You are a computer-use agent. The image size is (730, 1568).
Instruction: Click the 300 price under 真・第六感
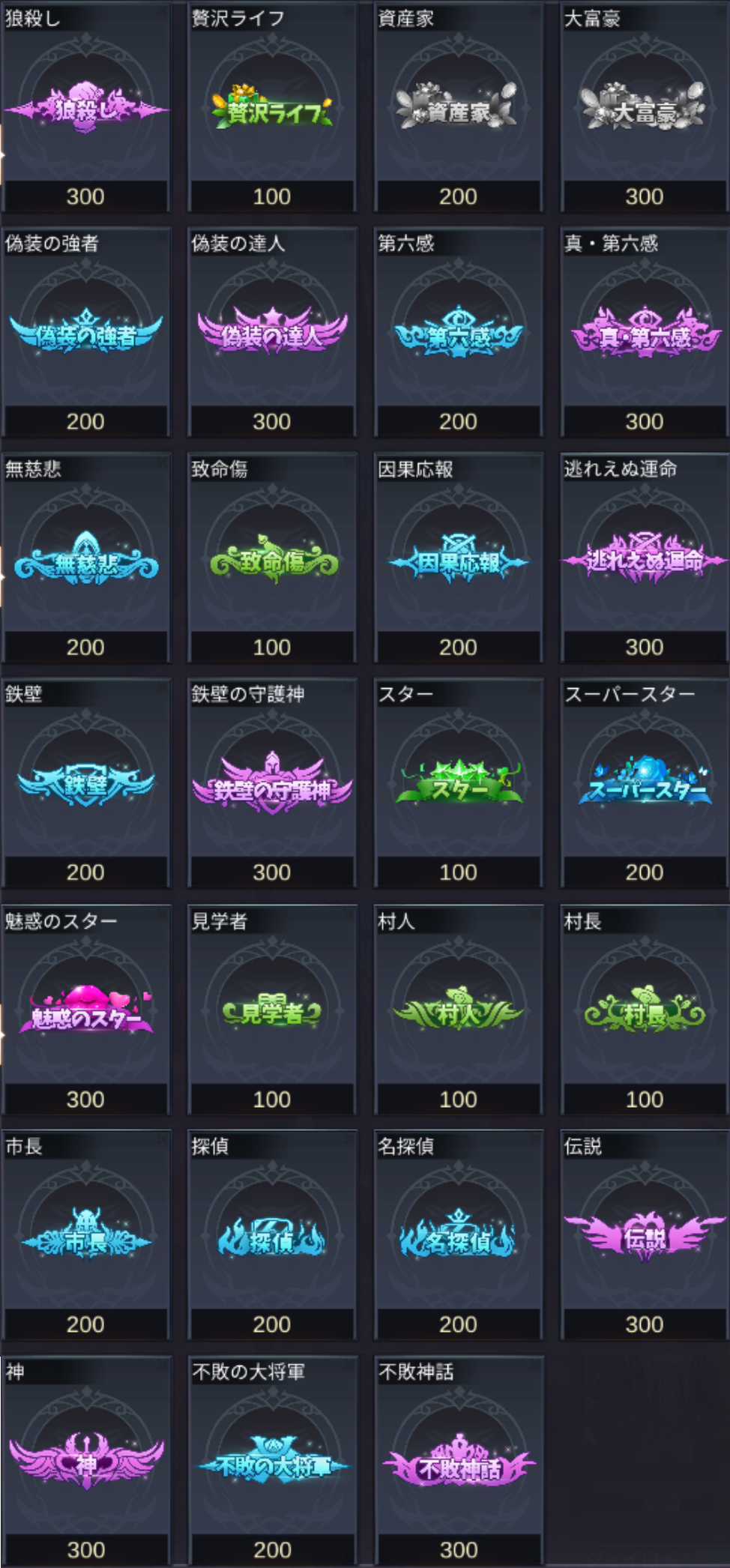click(645, 421)
